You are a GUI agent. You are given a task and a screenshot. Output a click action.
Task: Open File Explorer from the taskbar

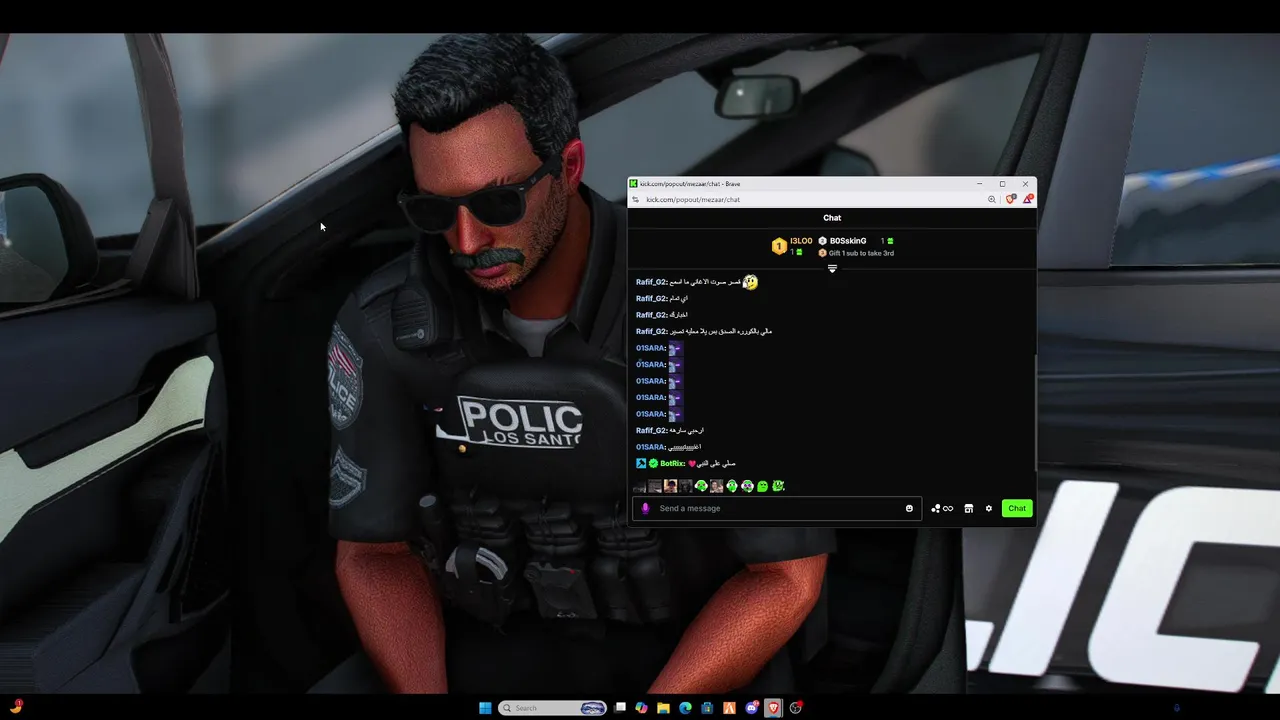pos(663,708)
